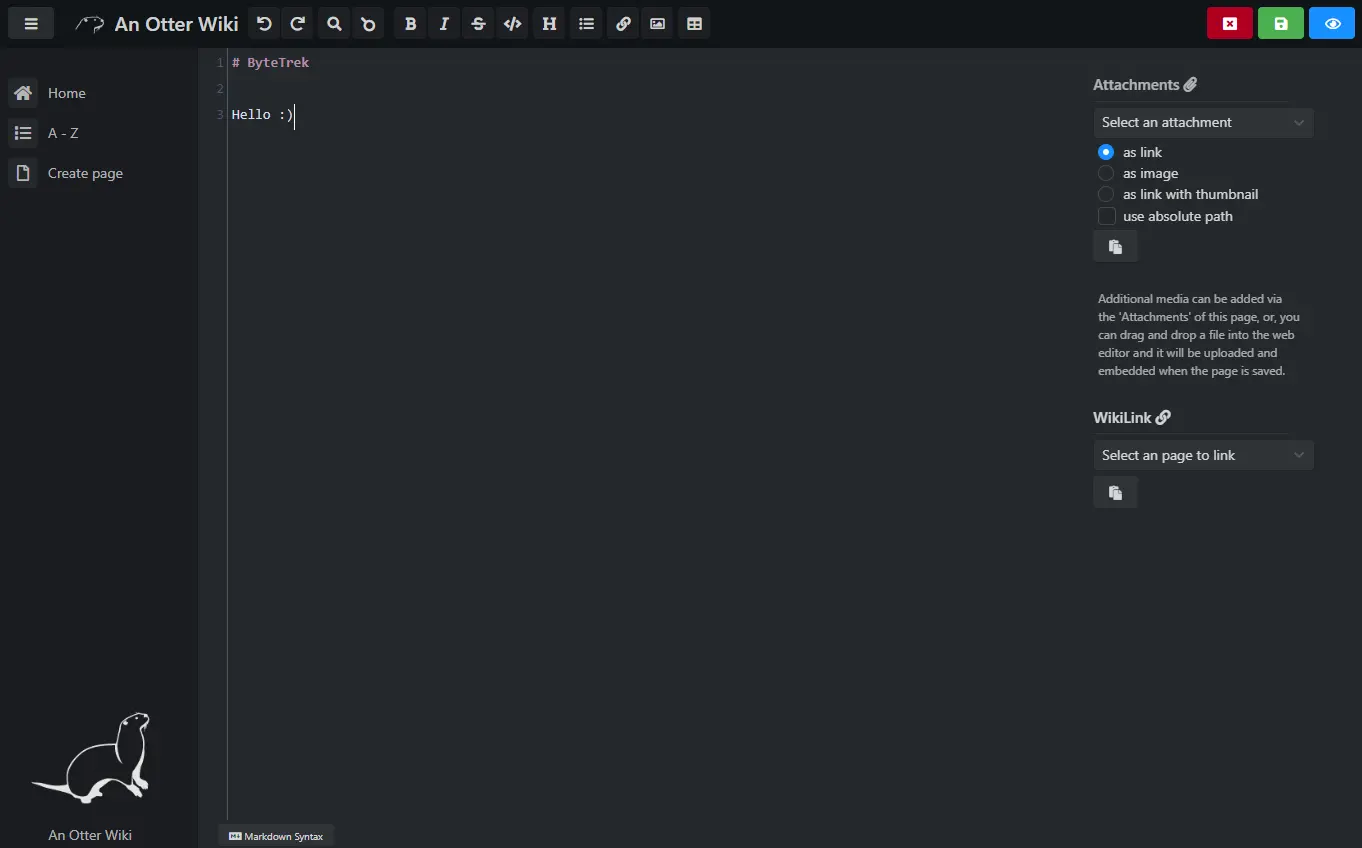Open the A - Z page index
Image resolution: width=1362 pixels, height=848 pixels.
pos(62,132)
